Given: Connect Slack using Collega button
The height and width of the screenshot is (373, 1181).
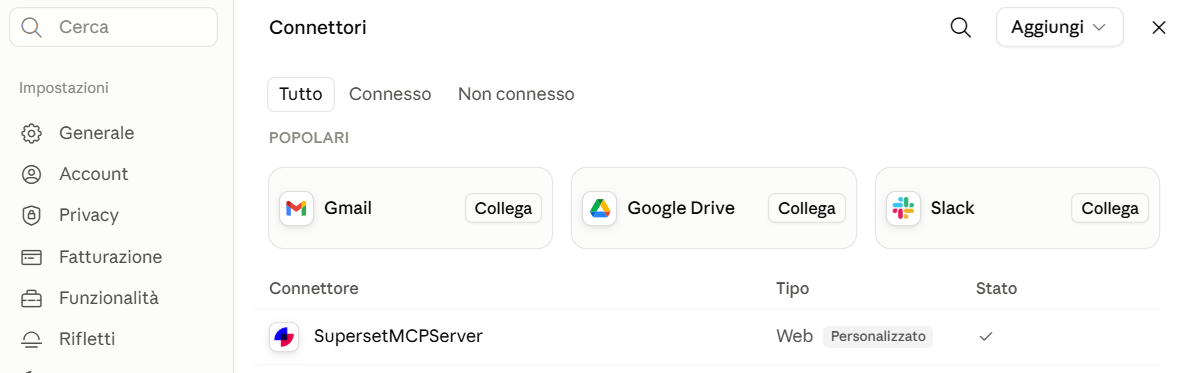Looking at the screenshot, I should coord(1109,209).
